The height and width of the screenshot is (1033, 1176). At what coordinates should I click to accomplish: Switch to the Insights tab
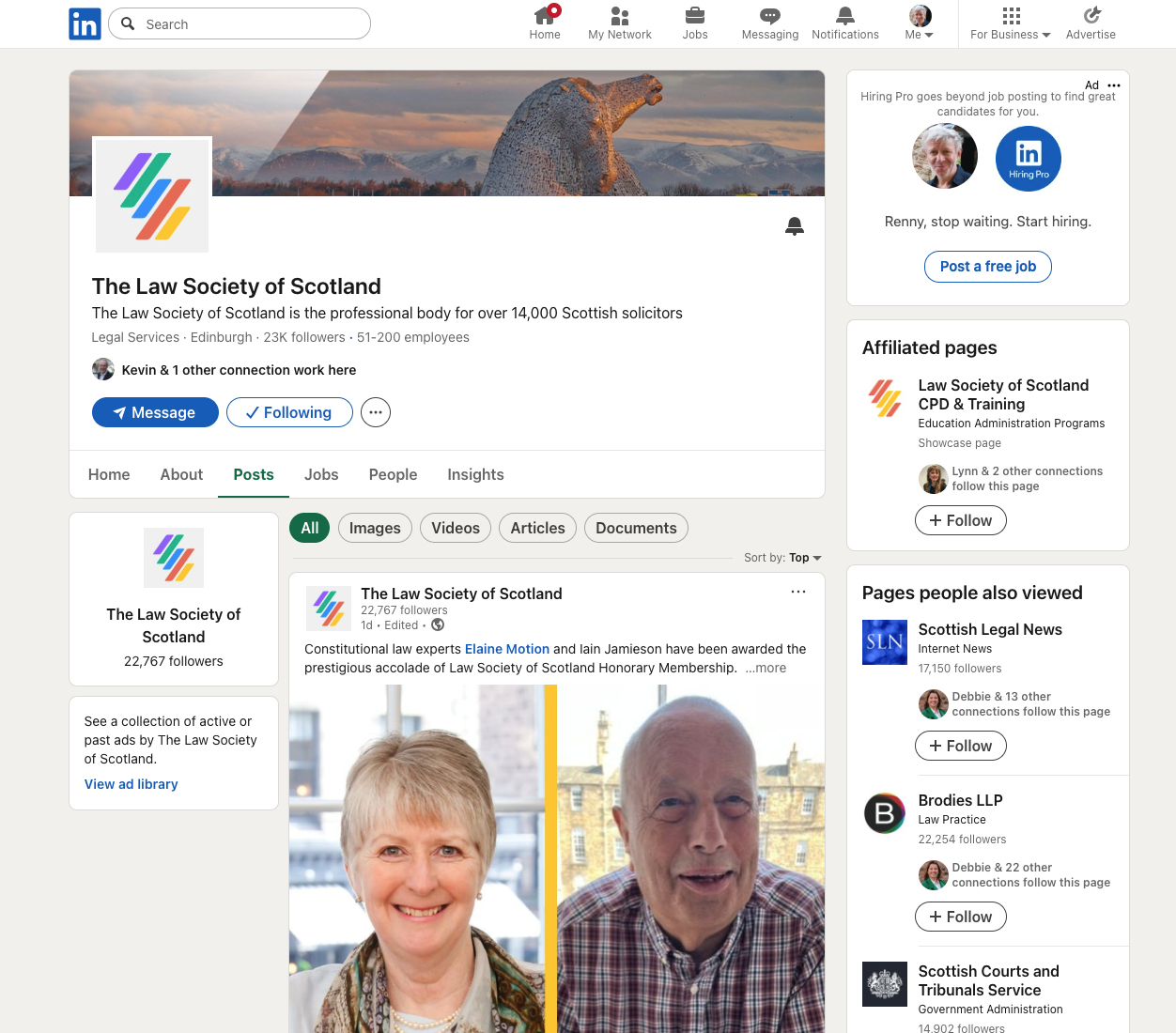(475, 474)
